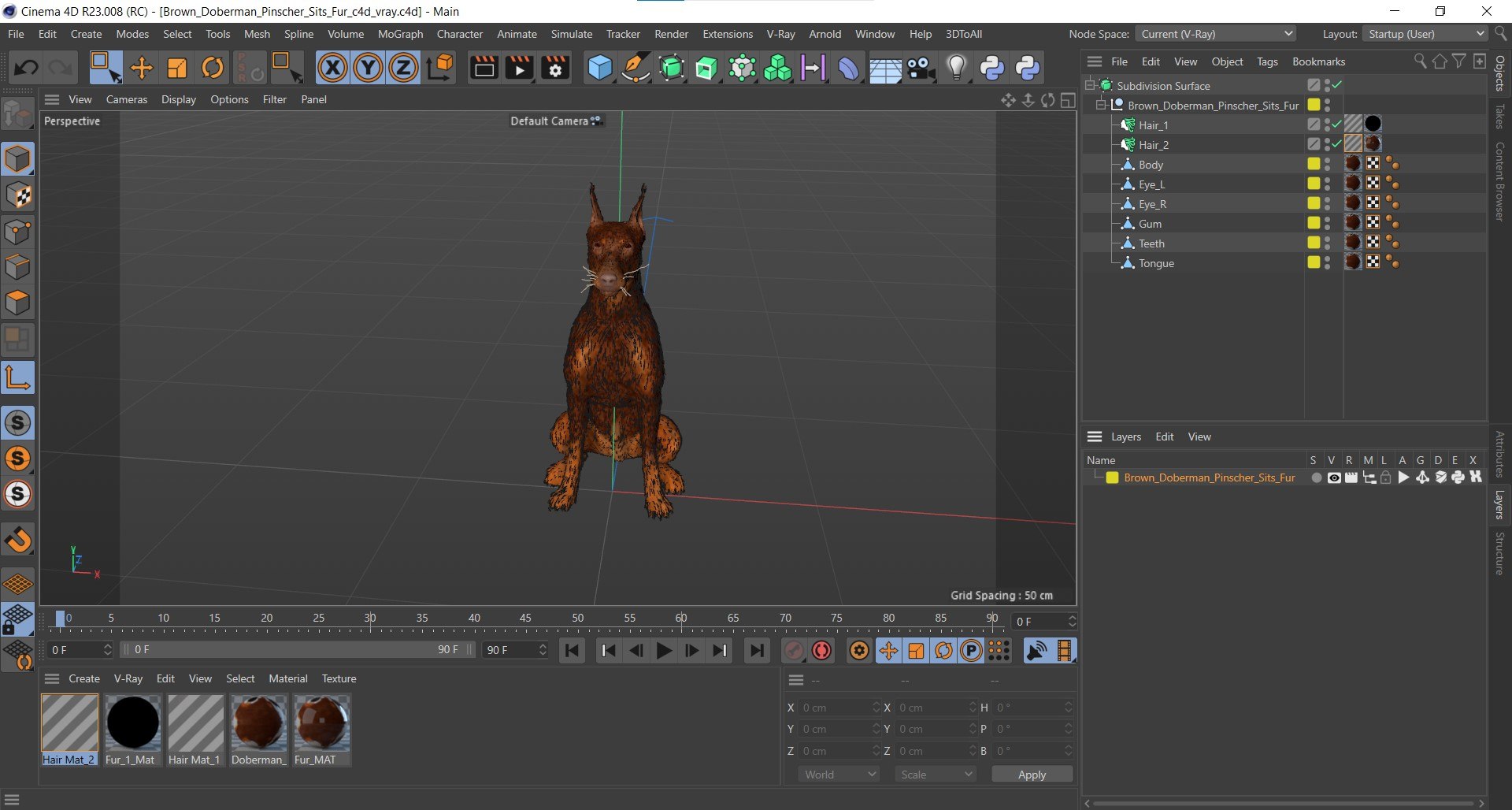Click Body object's yellow layer swatch
The image size is (1512, 810).
pos(1314,164)
